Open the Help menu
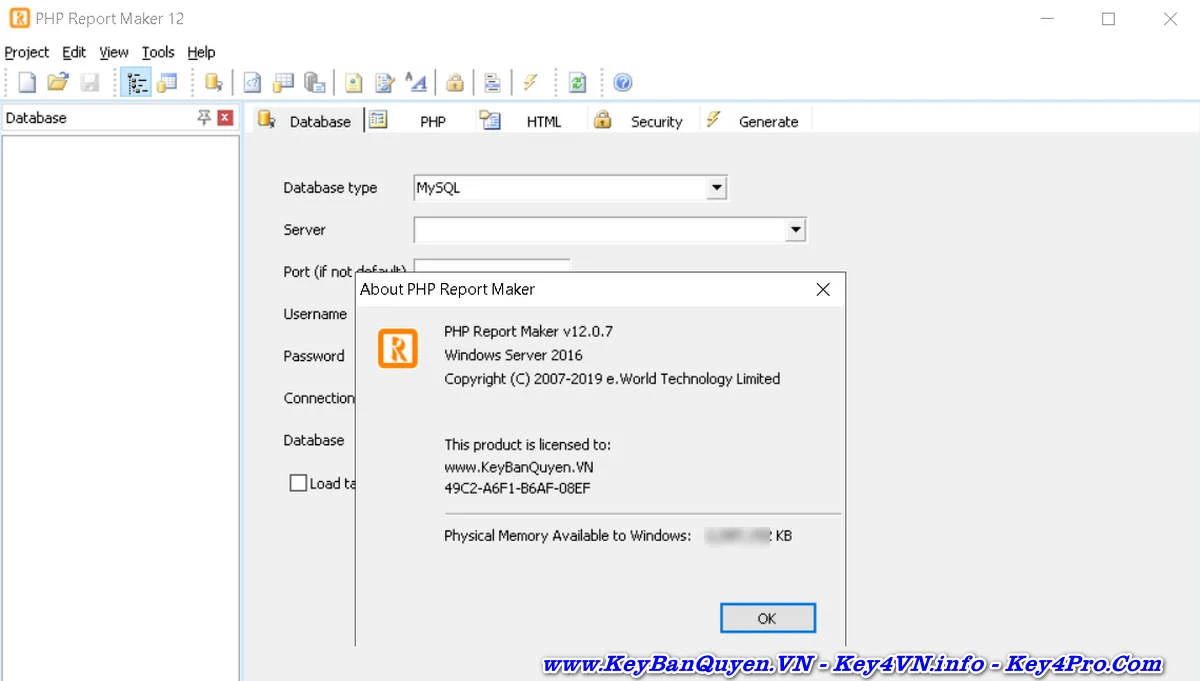Image resolution: width=1200 pixels, height=681 pixels. click(x=201, y=52)
